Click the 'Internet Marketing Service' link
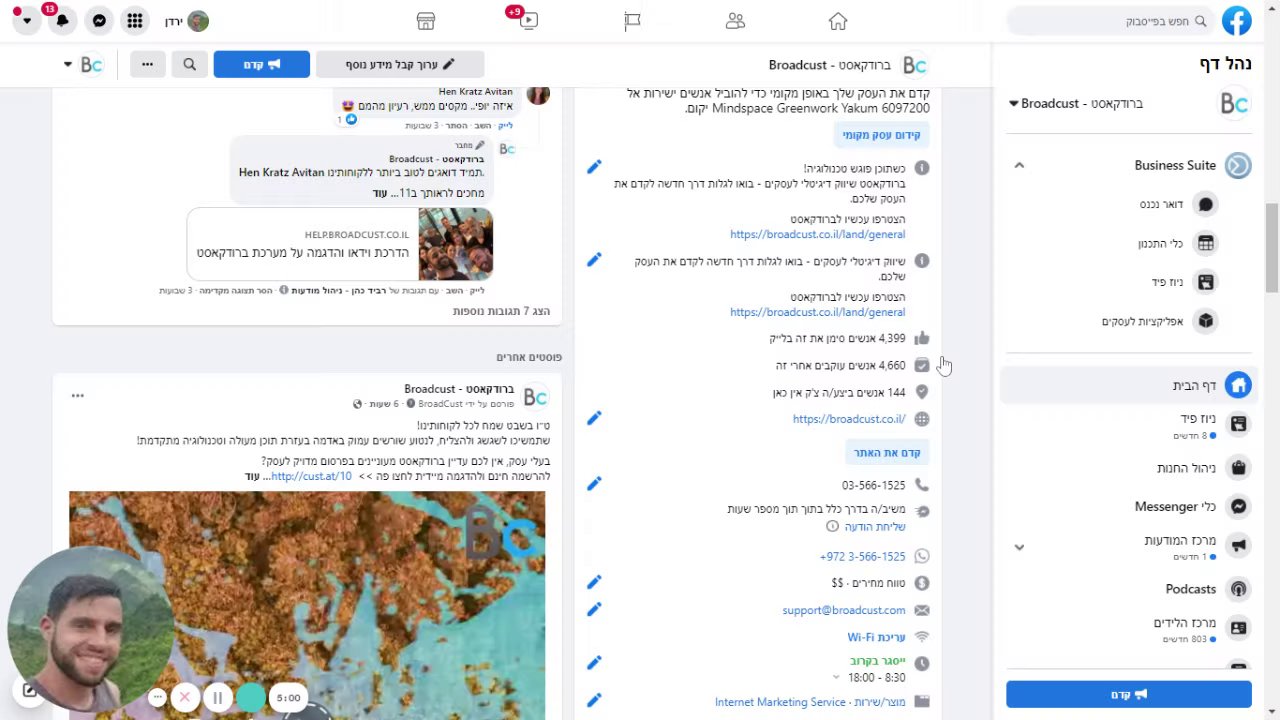This screenshot has height=720, width=1280. 780,702
